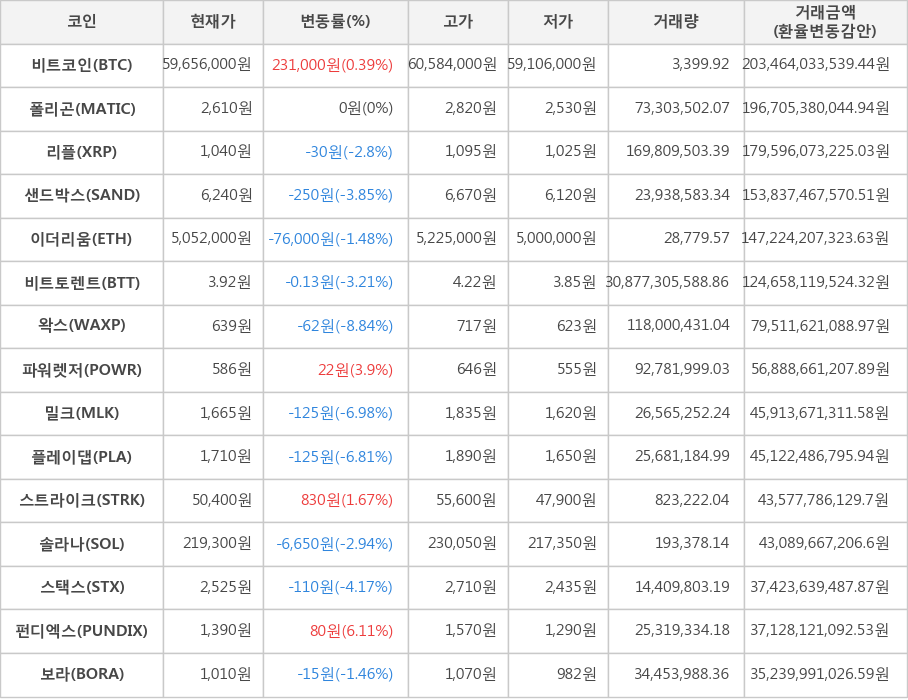Click the 솔라나(SOL) coin name
Image resolution: width=908 pixels, height=700 pixels.
pos(82,544)
